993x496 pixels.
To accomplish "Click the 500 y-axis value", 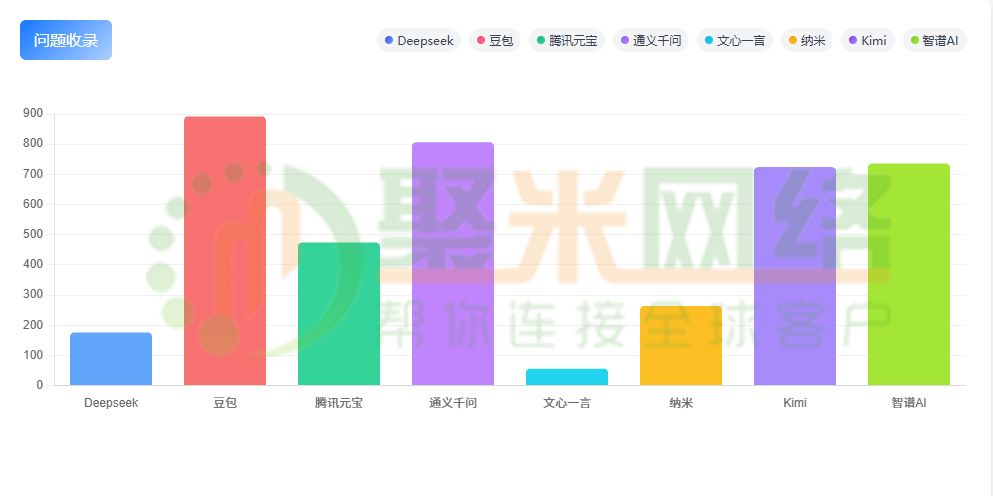I will click(x=33, y=234).
